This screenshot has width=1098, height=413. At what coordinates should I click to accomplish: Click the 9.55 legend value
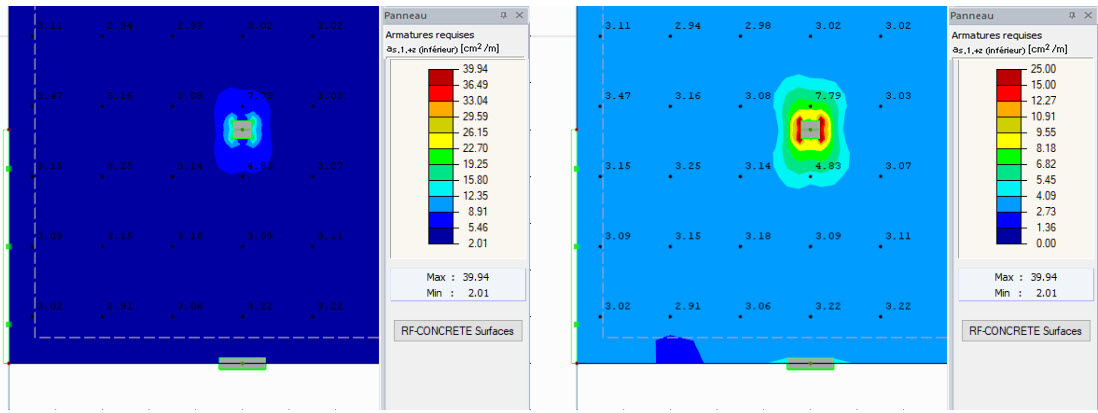pyautogui.click(x=1046, y=132)
